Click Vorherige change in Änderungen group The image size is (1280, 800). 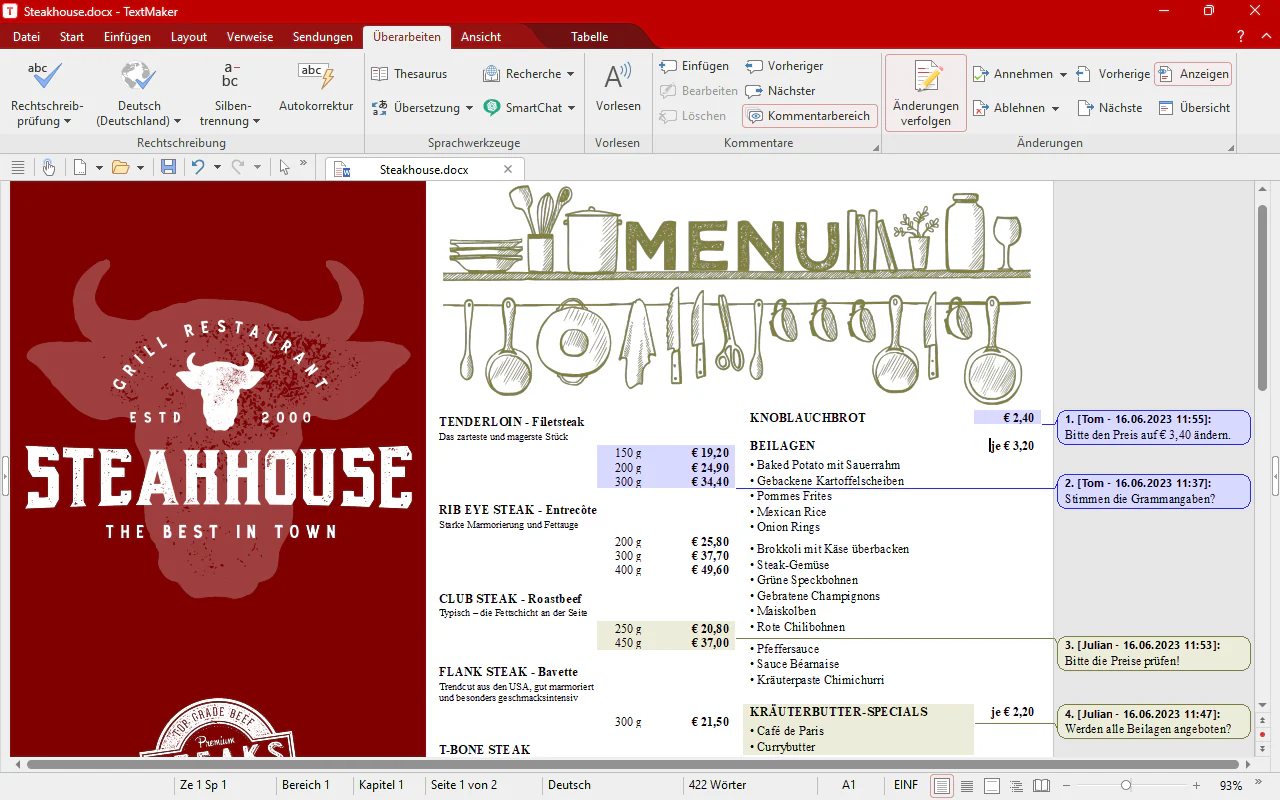[x=1113, y=74]
